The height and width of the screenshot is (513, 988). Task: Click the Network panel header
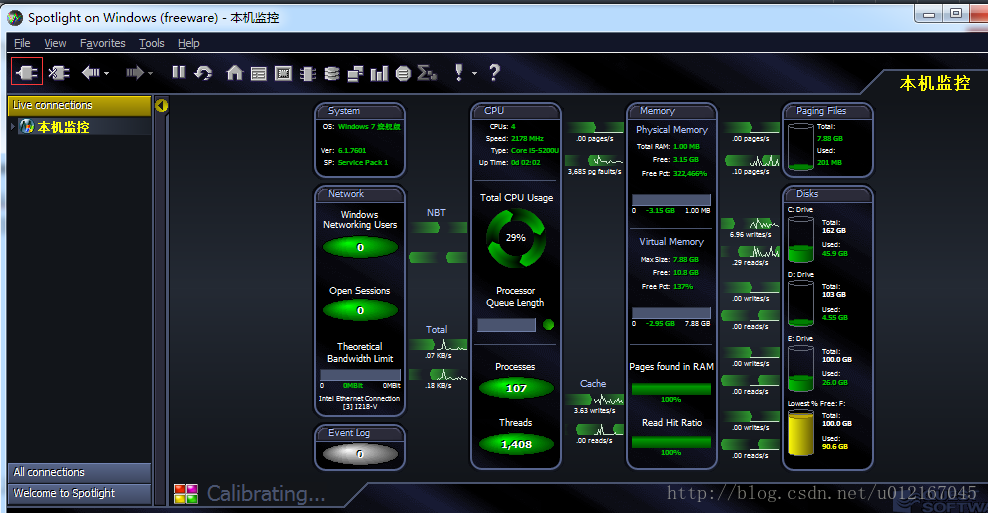(x=359, y=194)
